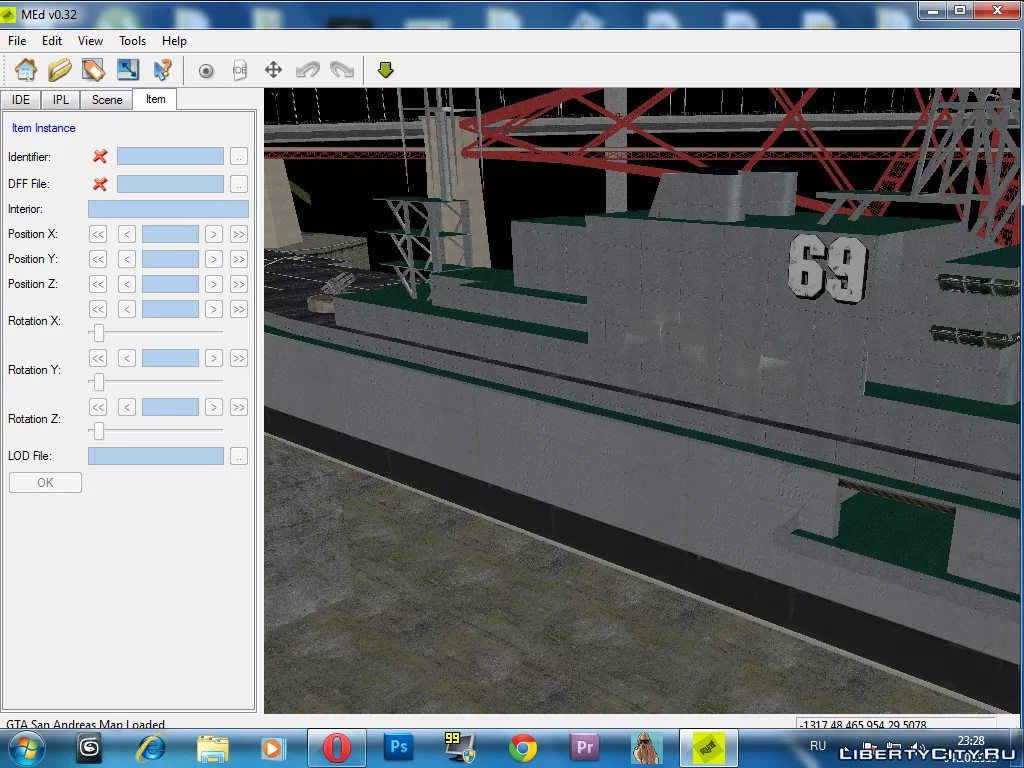Open the Edit menu
This screenshot has width=1024, height=768.
point(52,40)
